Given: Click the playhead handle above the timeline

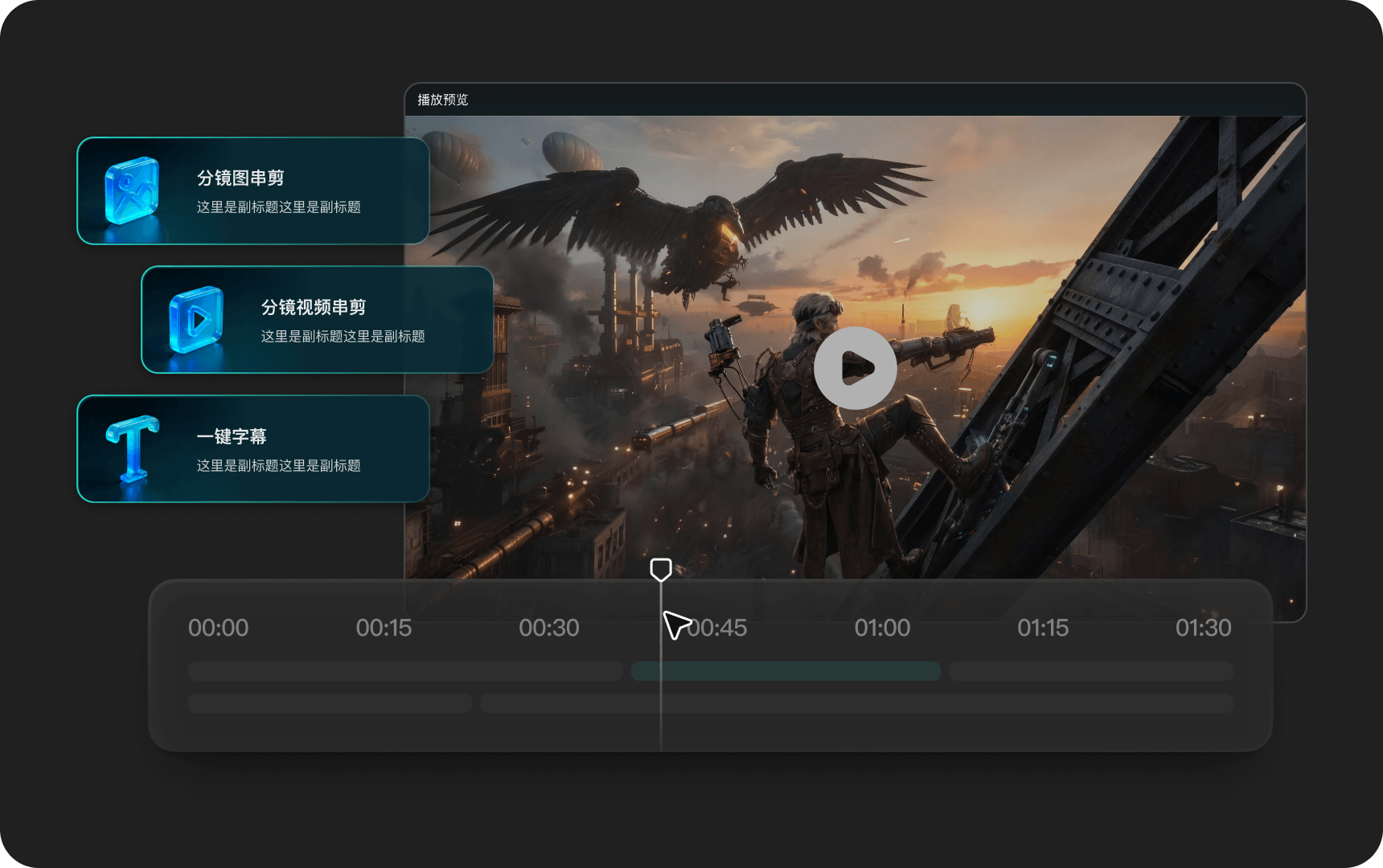Looking at the screenshot, I should point(660,570).
